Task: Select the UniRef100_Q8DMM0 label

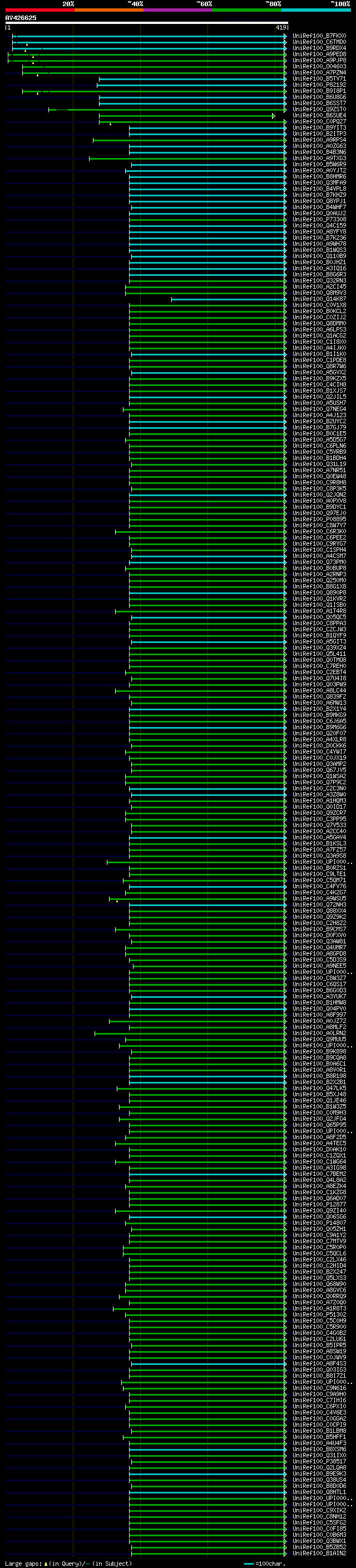Action: (319, 323)
